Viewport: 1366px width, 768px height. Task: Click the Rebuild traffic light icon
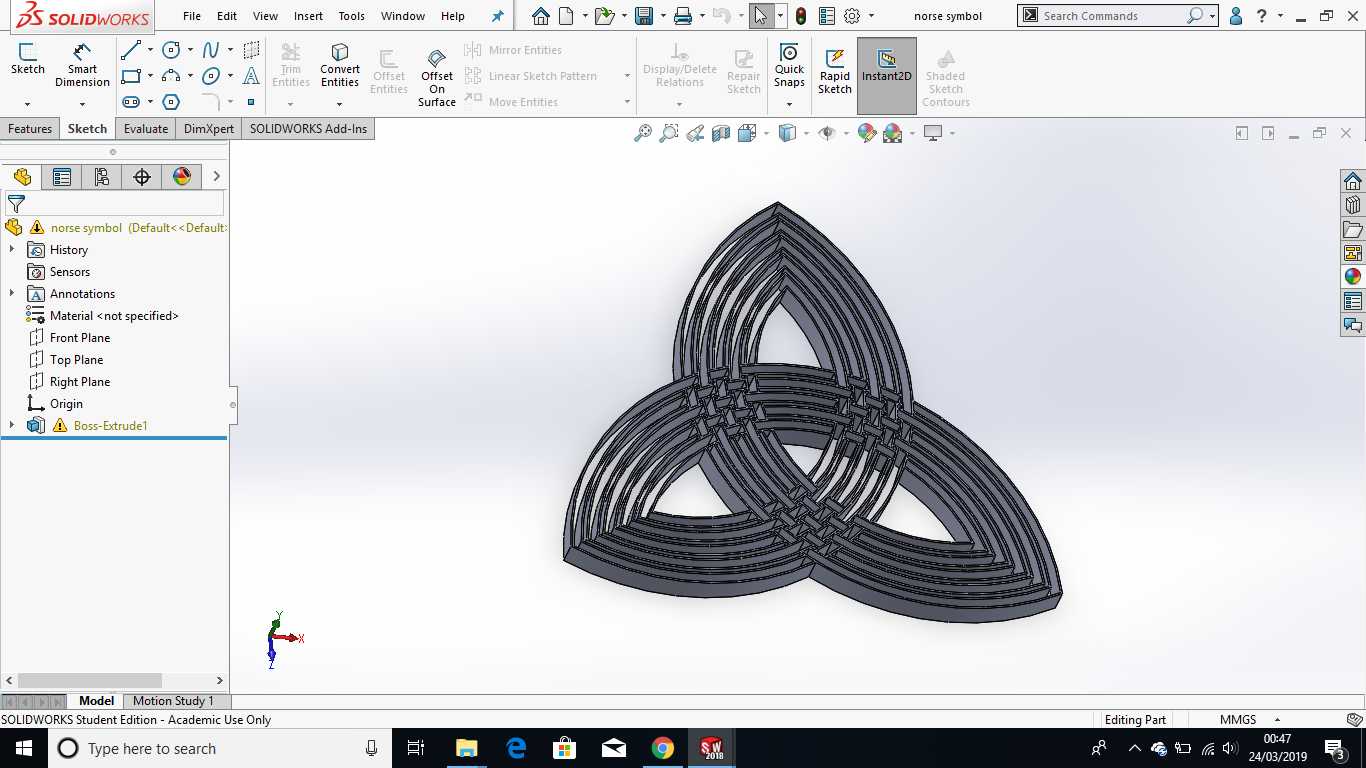tap(801, 16)
